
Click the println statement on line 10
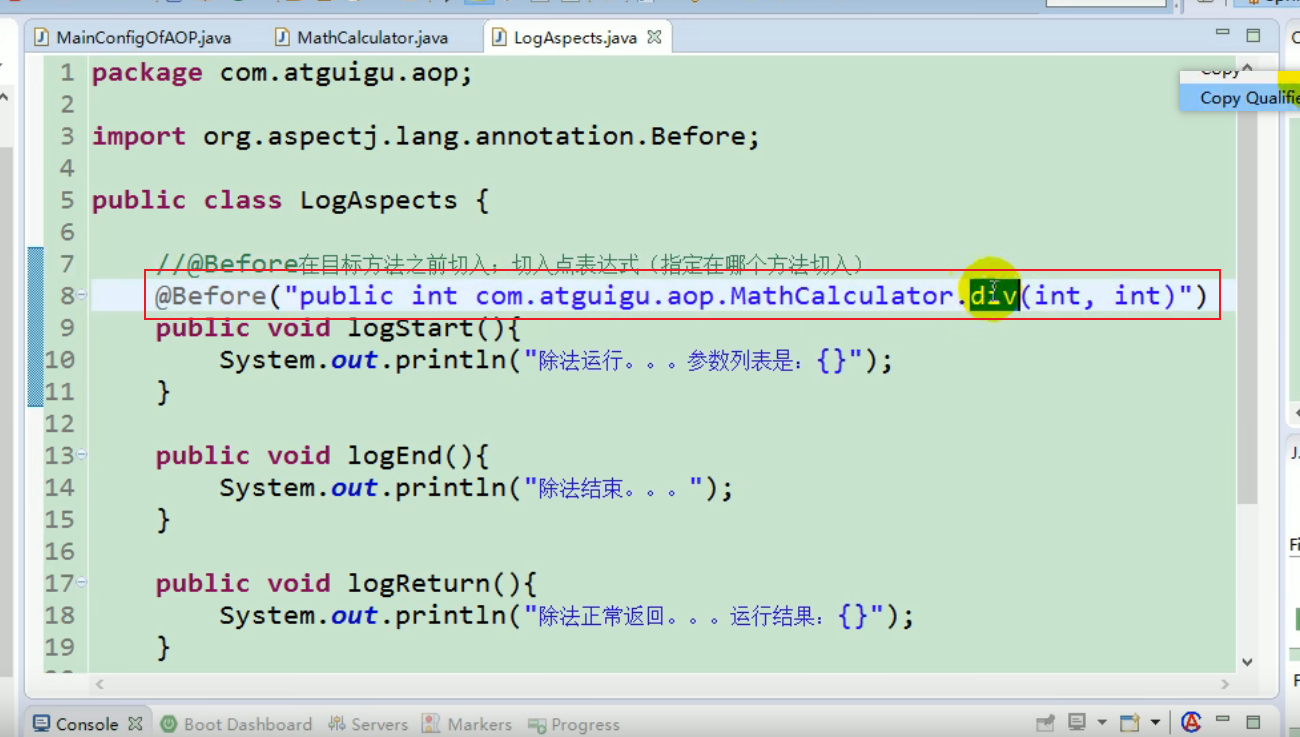point(556,360)
